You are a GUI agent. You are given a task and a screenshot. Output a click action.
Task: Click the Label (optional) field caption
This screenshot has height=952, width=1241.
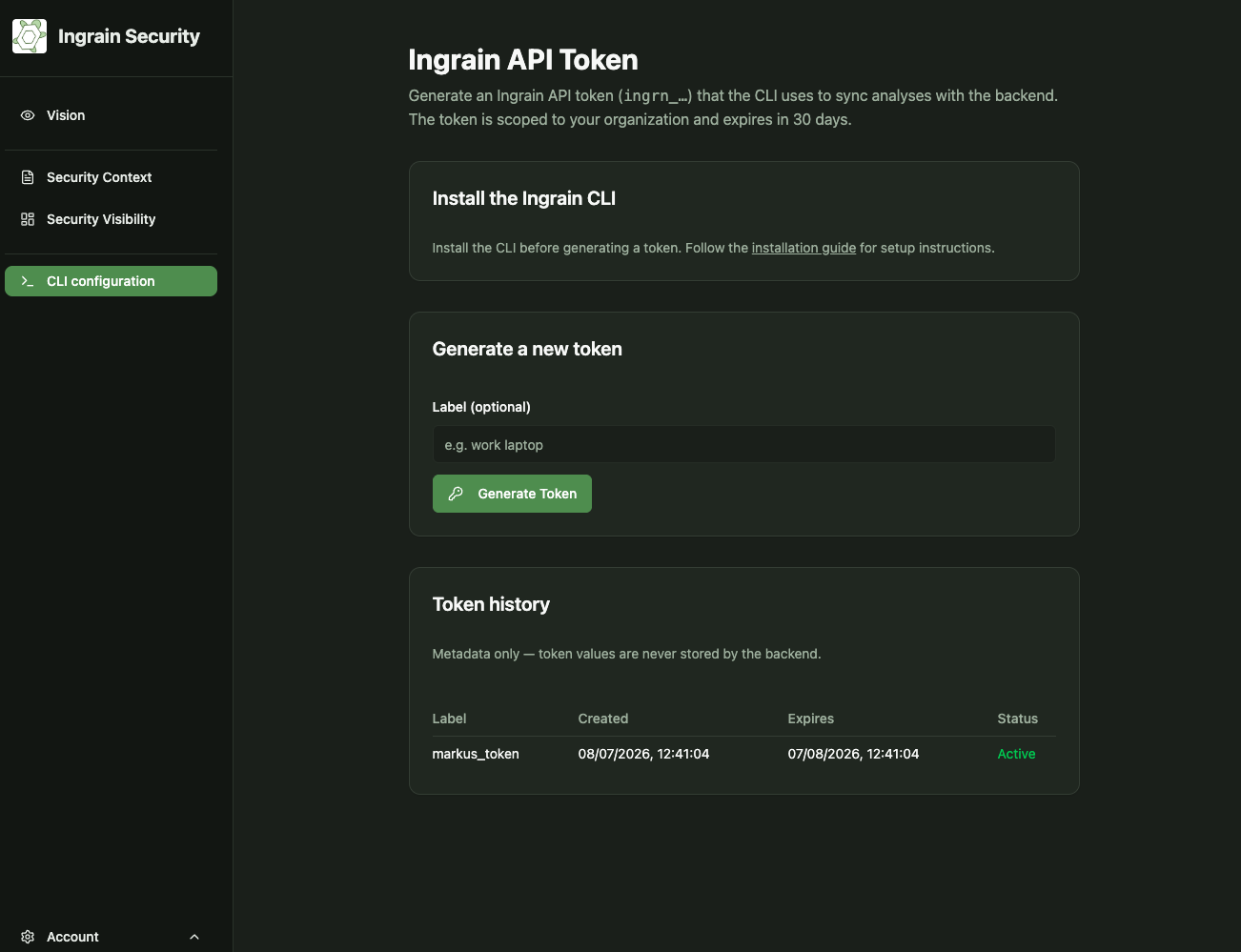coord(481,407)
